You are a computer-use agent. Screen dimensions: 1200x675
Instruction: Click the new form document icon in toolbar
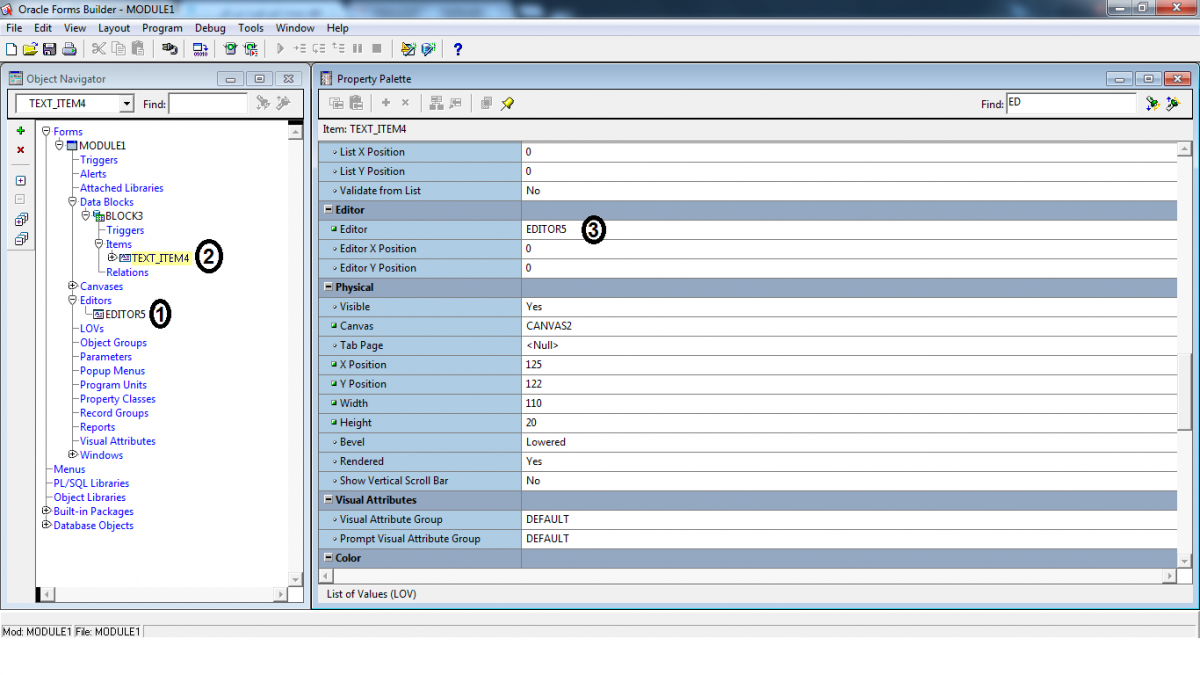[x=11, y=49]
